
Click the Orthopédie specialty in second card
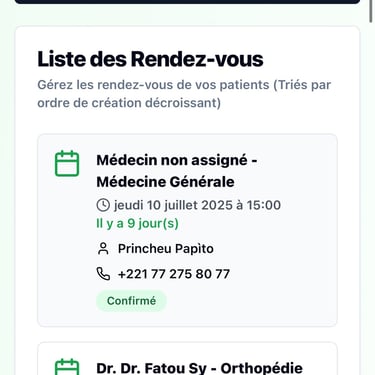coord(262,368)
